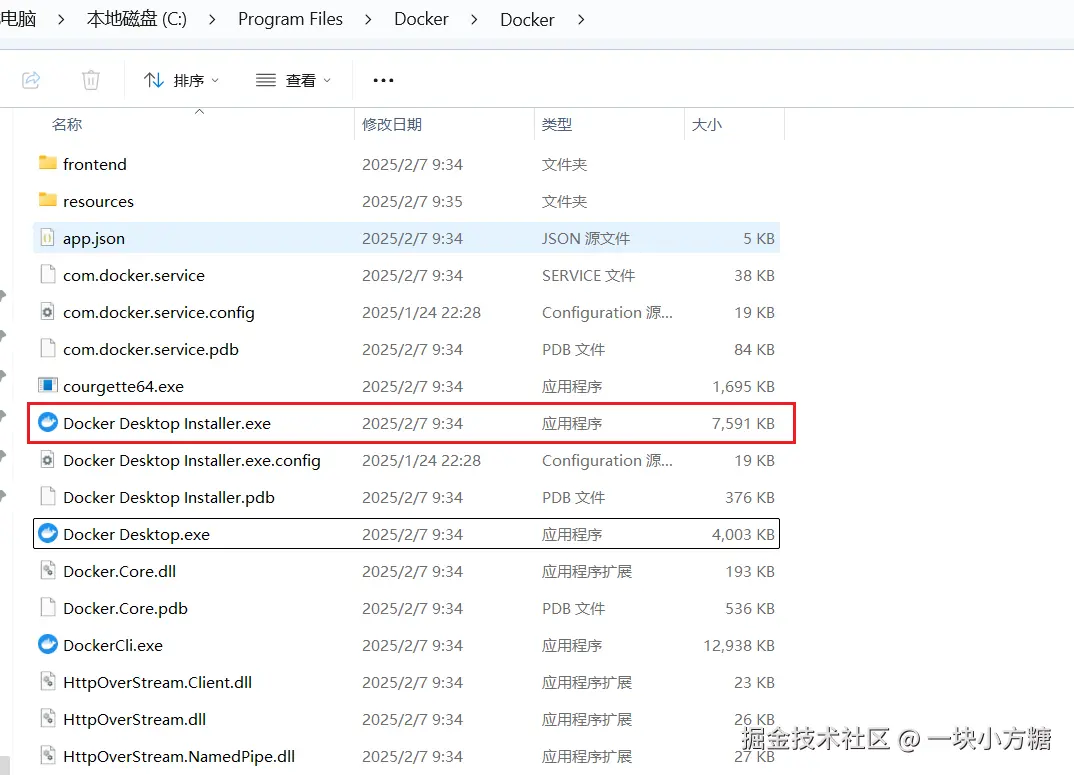The image size is (1074, 775).
Task: Sort by the Size (大小) column header
Action: 707,125
